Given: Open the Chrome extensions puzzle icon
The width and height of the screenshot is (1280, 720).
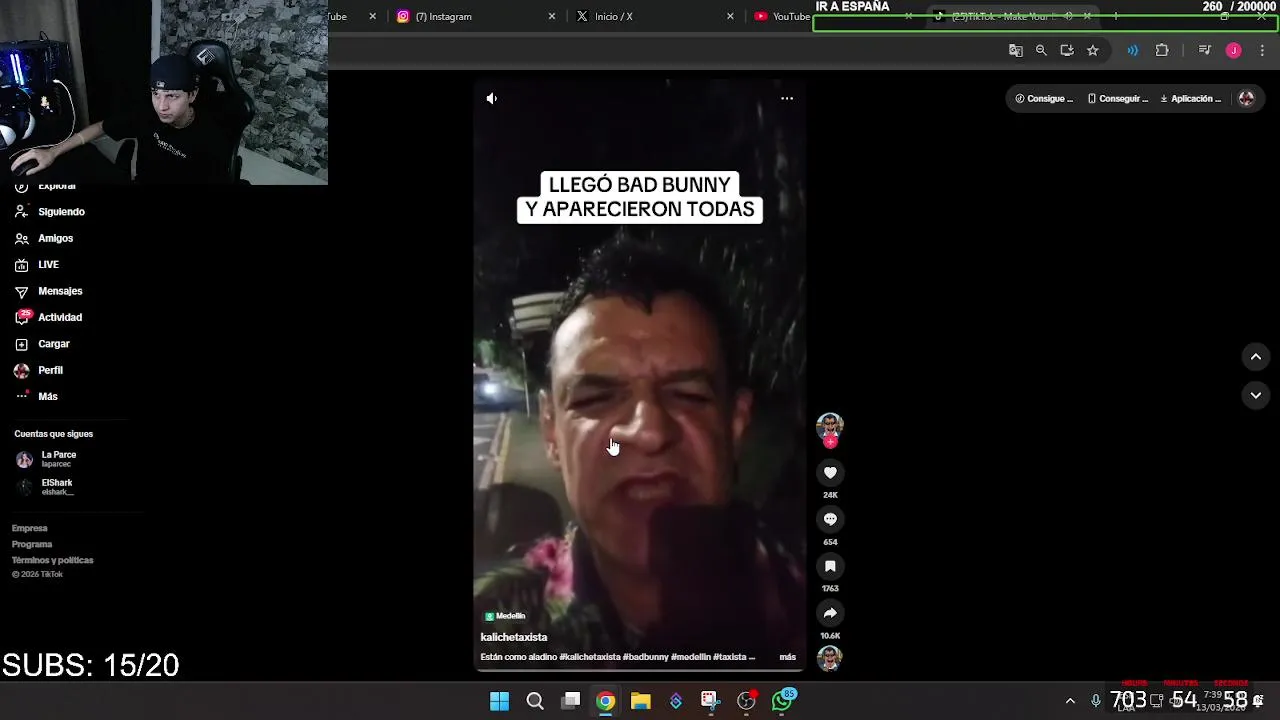Looking at the screenshot, I should pyautogui.click(x=1162, y=50).
